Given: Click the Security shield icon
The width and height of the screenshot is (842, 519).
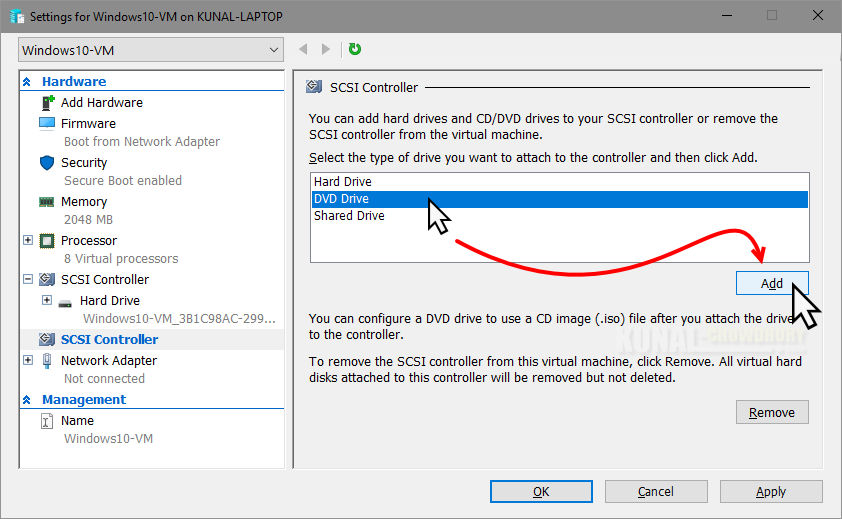Looking at the screenshot, I should coord(47,162).
